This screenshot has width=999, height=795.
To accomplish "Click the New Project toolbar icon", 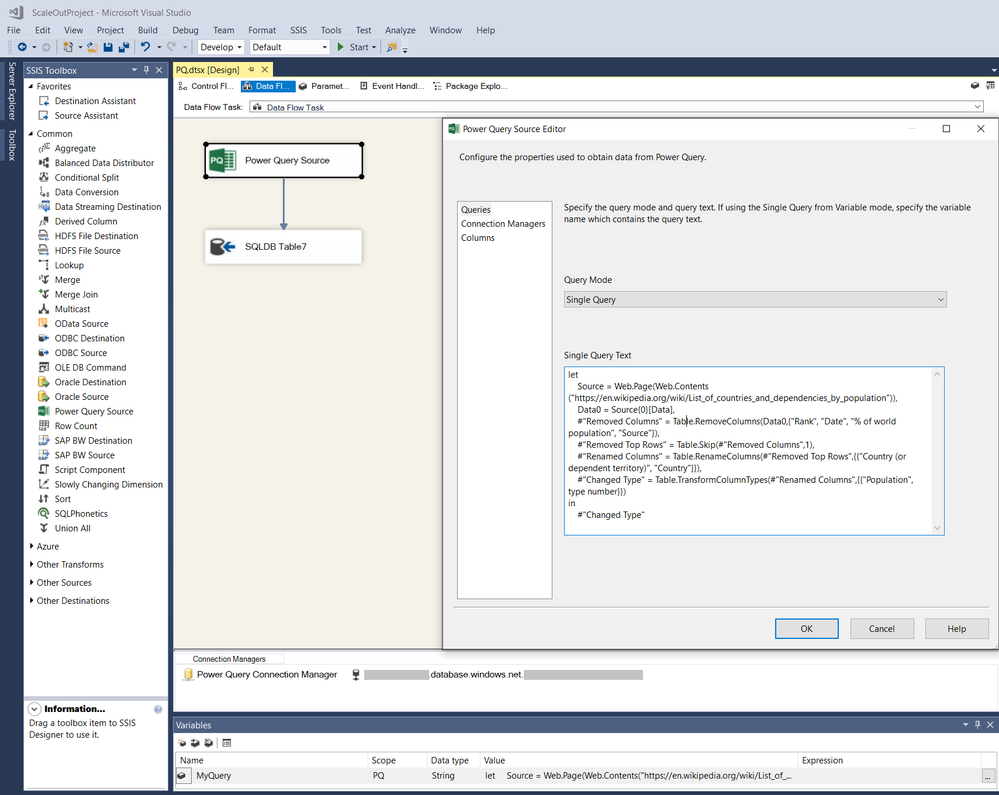I will click(x=68, y=47).
